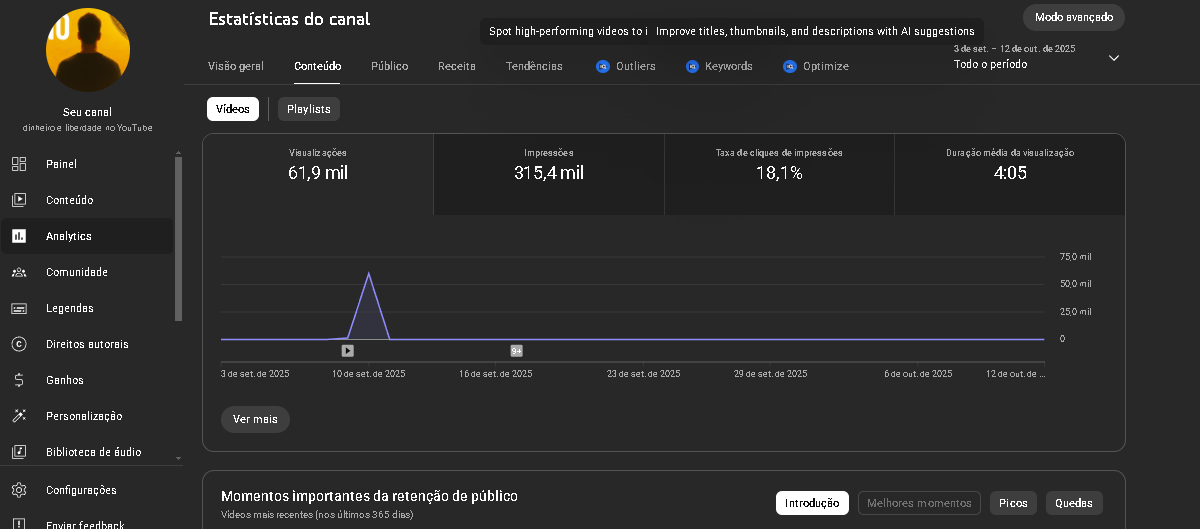Open the Painel dashboard icon
The height and width of the screenshot is (529, 1200).
tap(19, 164)
